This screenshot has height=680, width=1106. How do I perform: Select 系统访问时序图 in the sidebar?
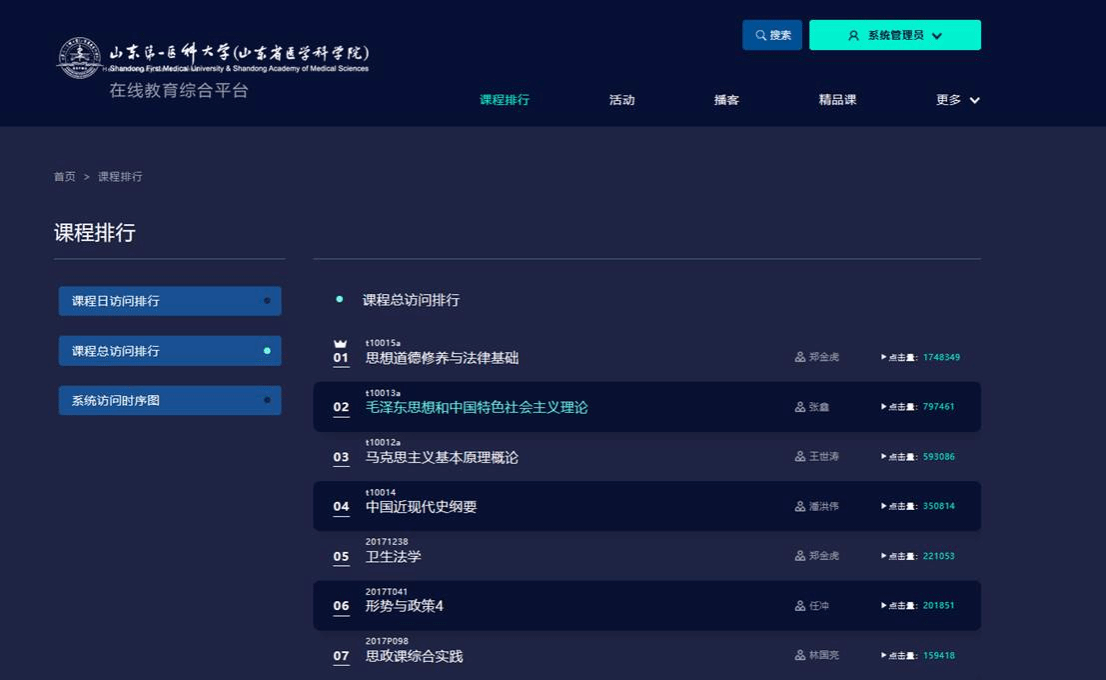[169, 401]
